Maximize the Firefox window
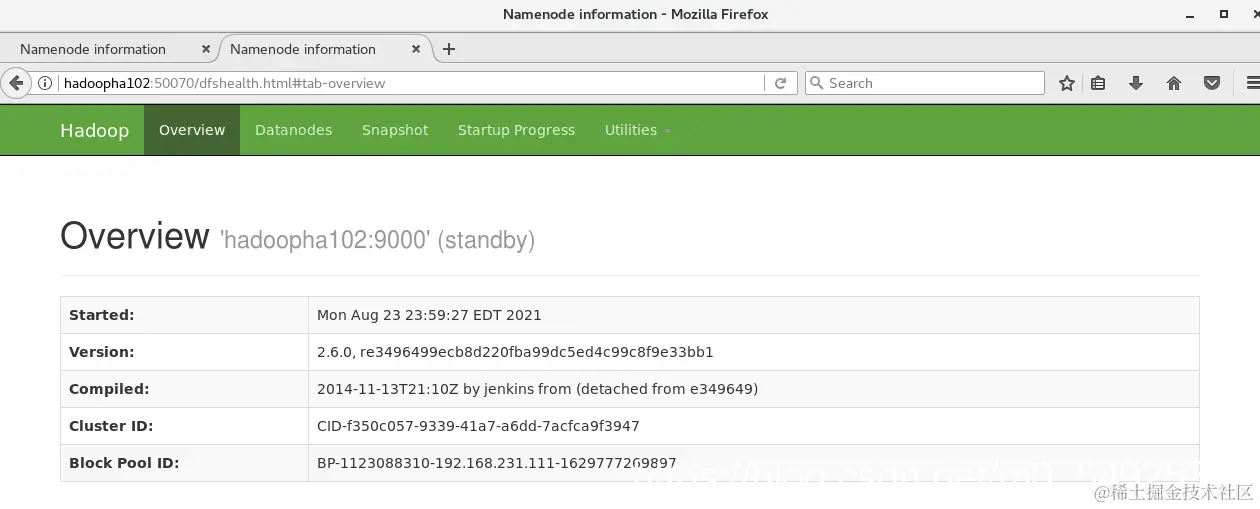This screenshot has width=1260, height=509. click(x=1223, y=14)
